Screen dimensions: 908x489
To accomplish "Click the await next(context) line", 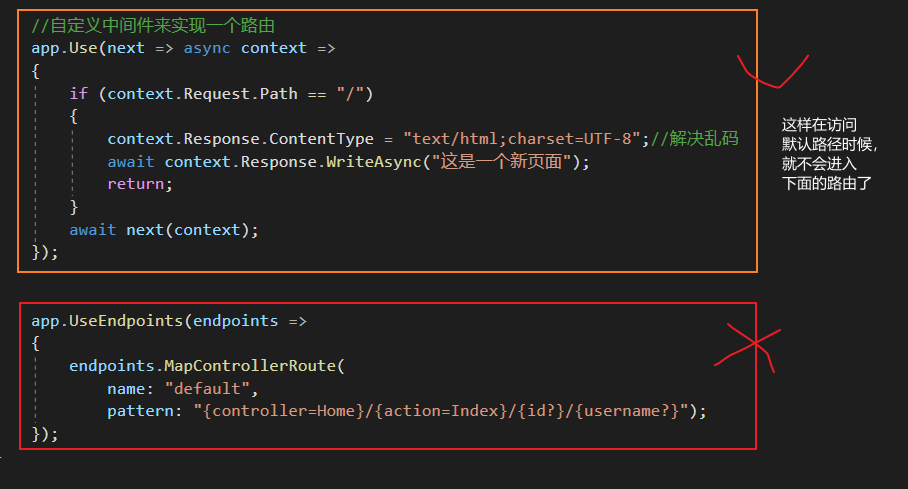I will coord(164,230).
